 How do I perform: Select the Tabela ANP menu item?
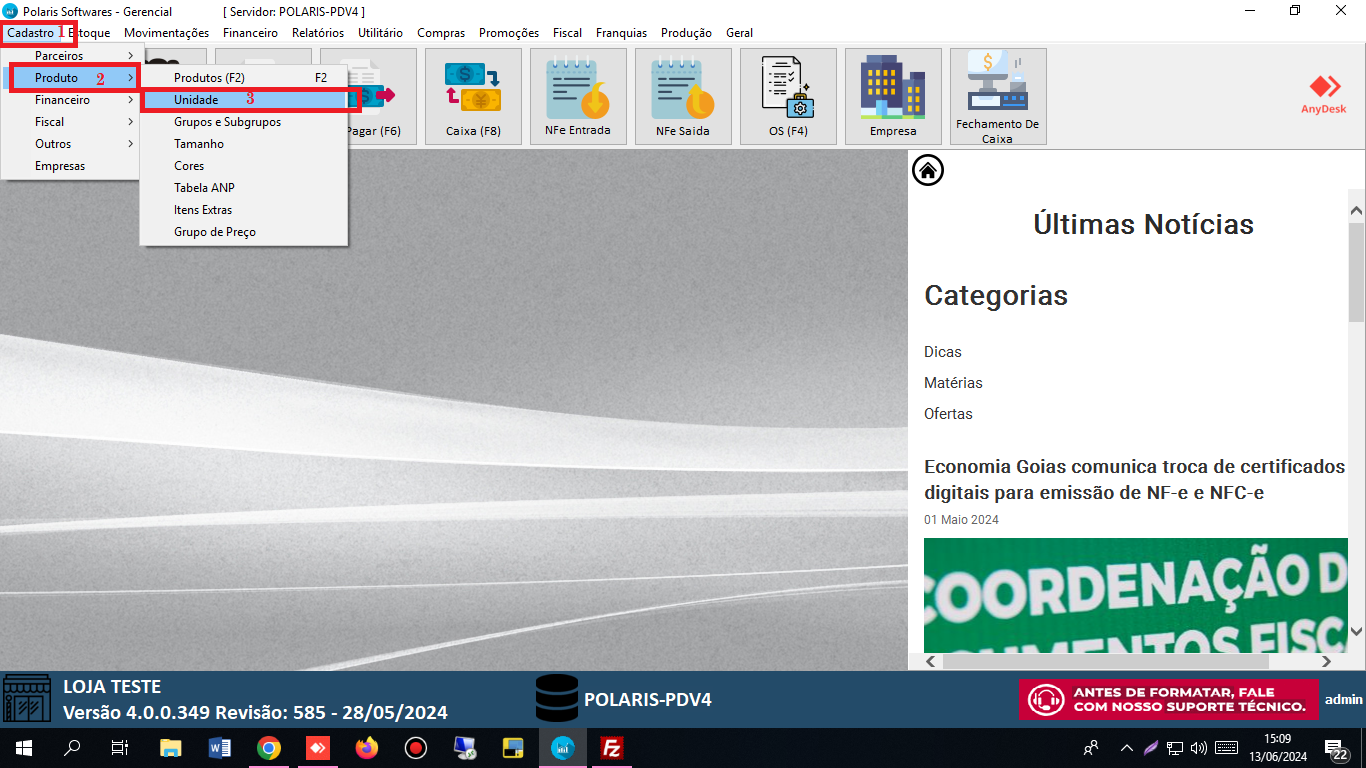[204, 188]
